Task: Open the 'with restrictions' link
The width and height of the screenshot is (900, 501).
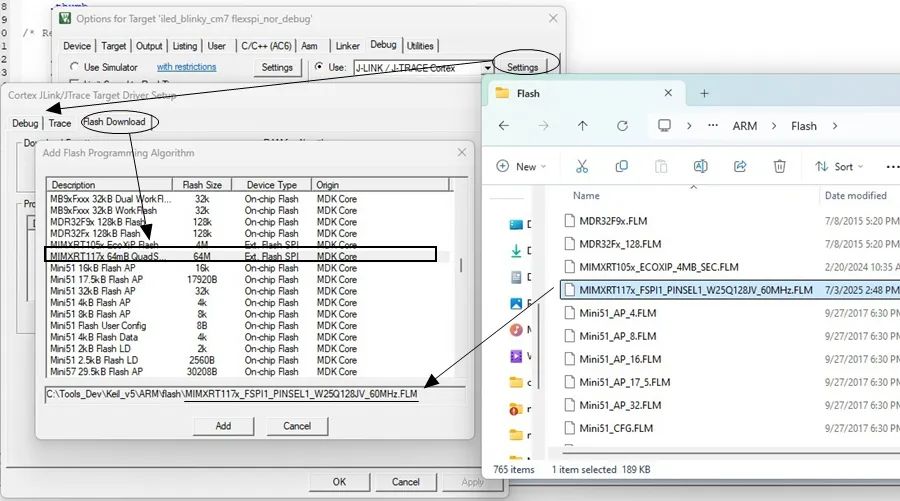Action: click(x=187, y=67)
